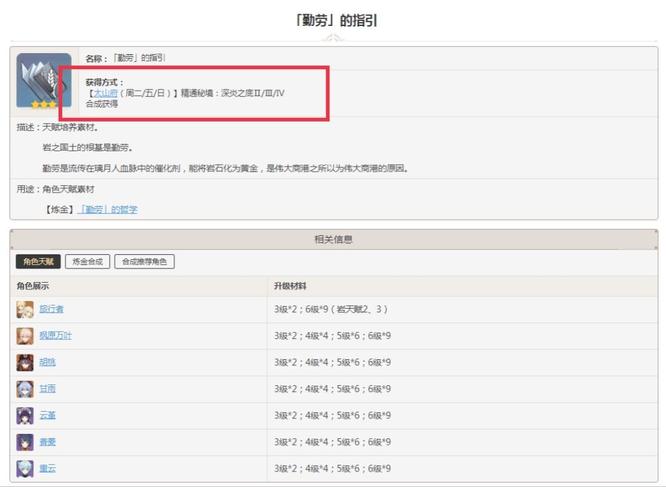666x487 pixels.
Task: Click the 岩之国土的根基是勤劳 line
Action: (87, 148)
